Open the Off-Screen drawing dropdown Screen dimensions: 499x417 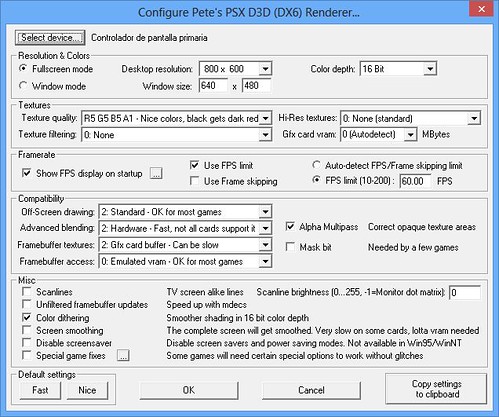pyautogui.click(x=185, y=212)
